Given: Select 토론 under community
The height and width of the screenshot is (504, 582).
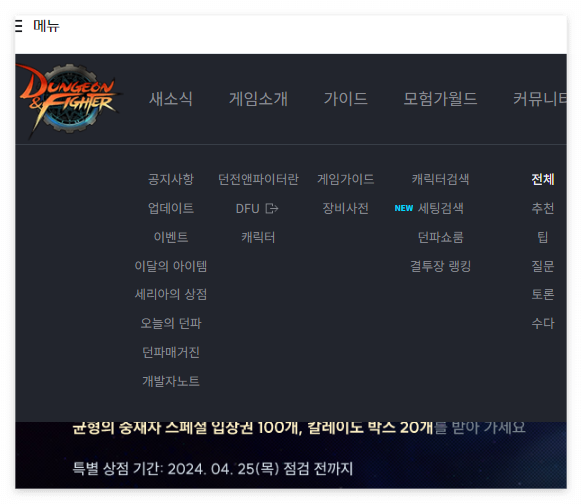Looking at the screenshot, I should tap(543, 295).
